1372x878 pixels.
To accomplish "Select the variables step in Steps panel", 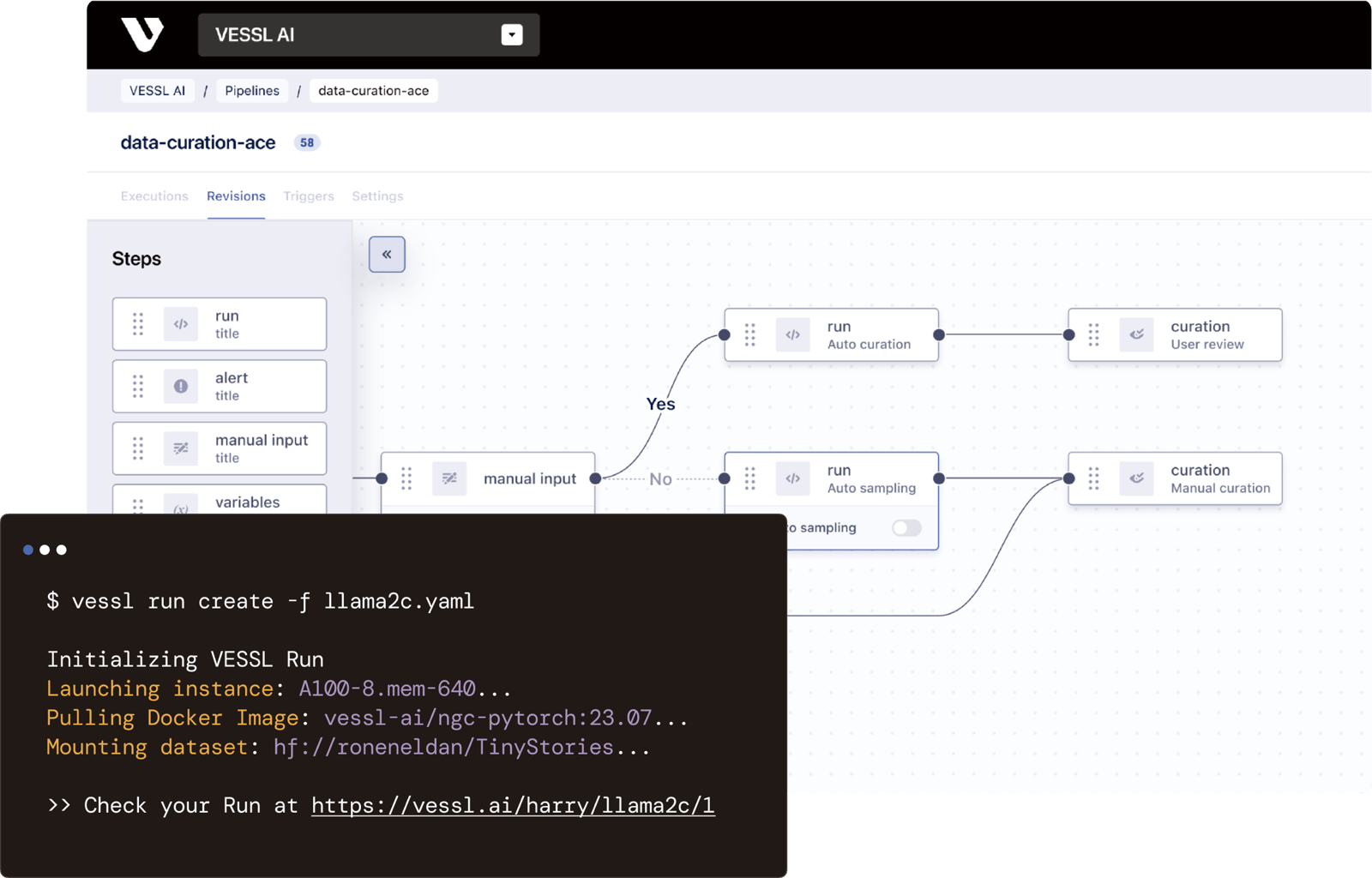I will click(220, 500).
